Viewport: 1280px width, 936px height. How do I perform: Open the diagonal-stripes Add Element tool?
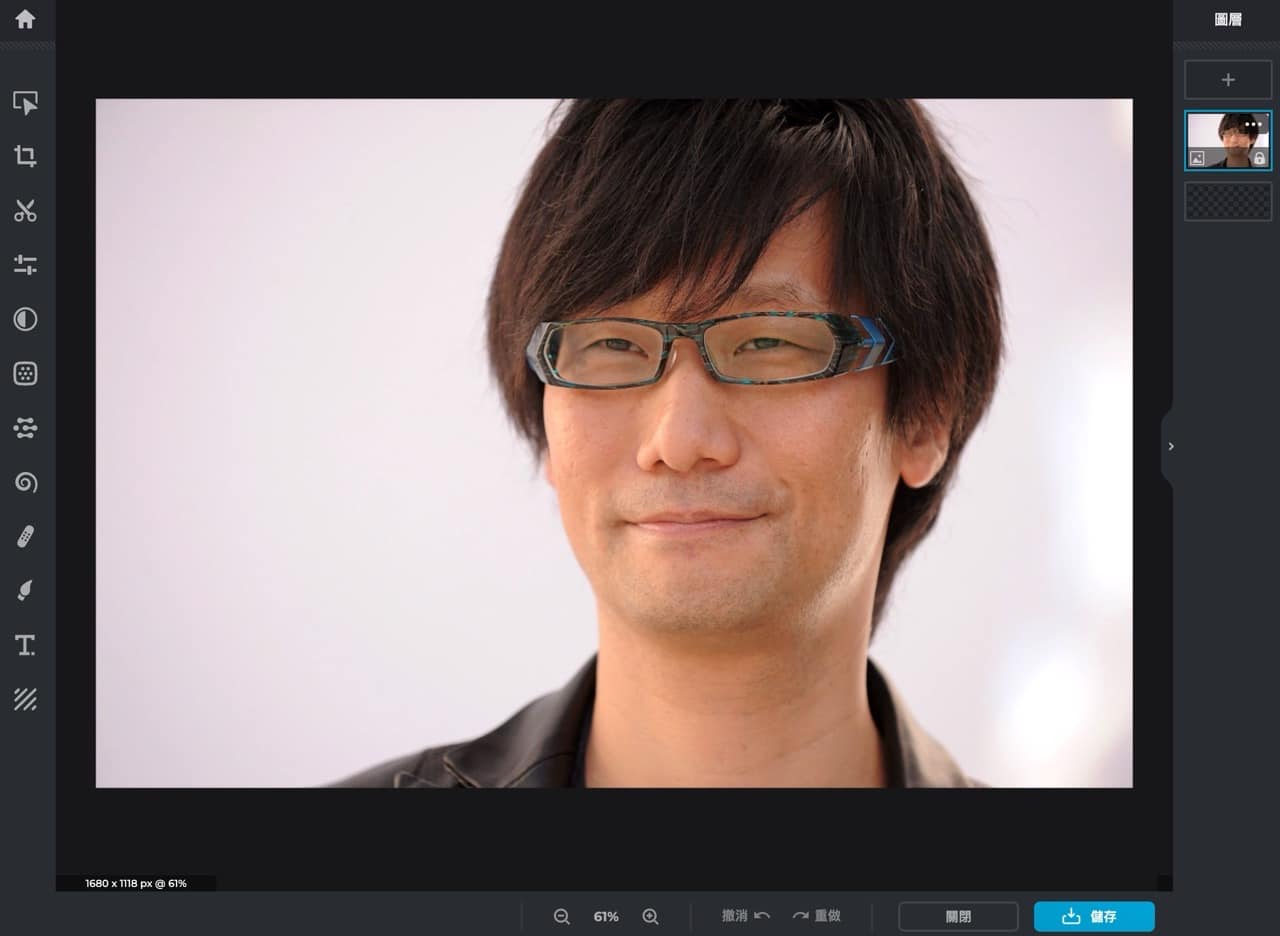coord(25,700)
